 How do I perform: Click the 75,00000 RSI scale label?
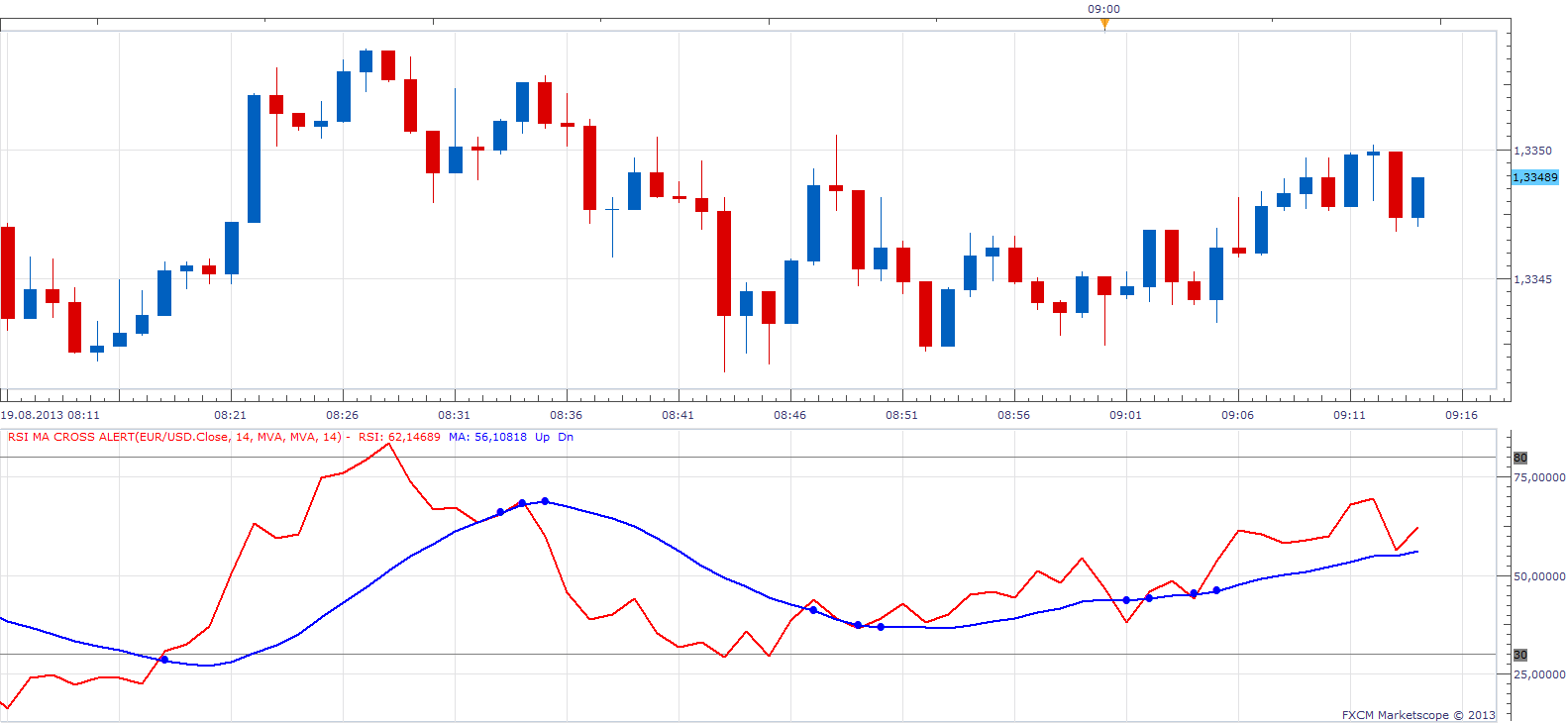pos(1539,477)
